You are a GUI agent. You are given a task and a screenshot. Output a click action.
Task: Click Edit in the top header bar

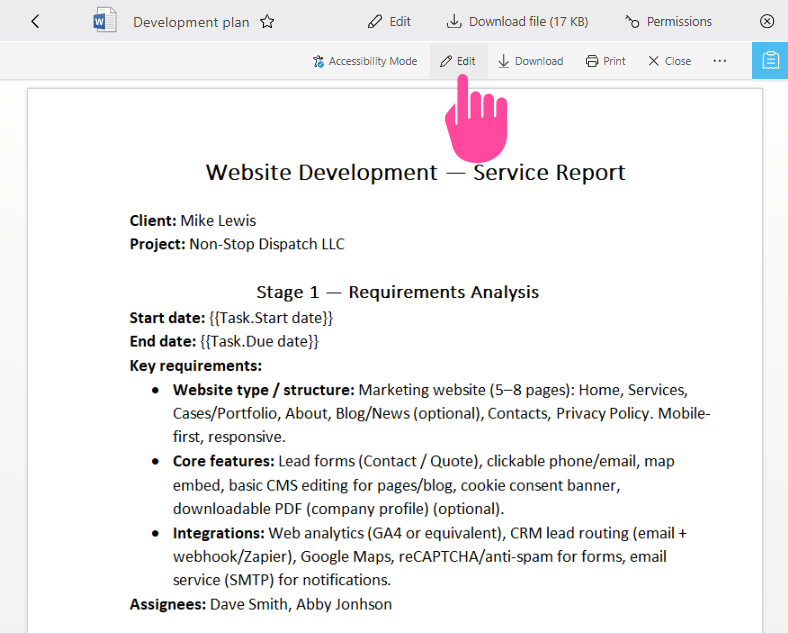[x=389, y=22]
